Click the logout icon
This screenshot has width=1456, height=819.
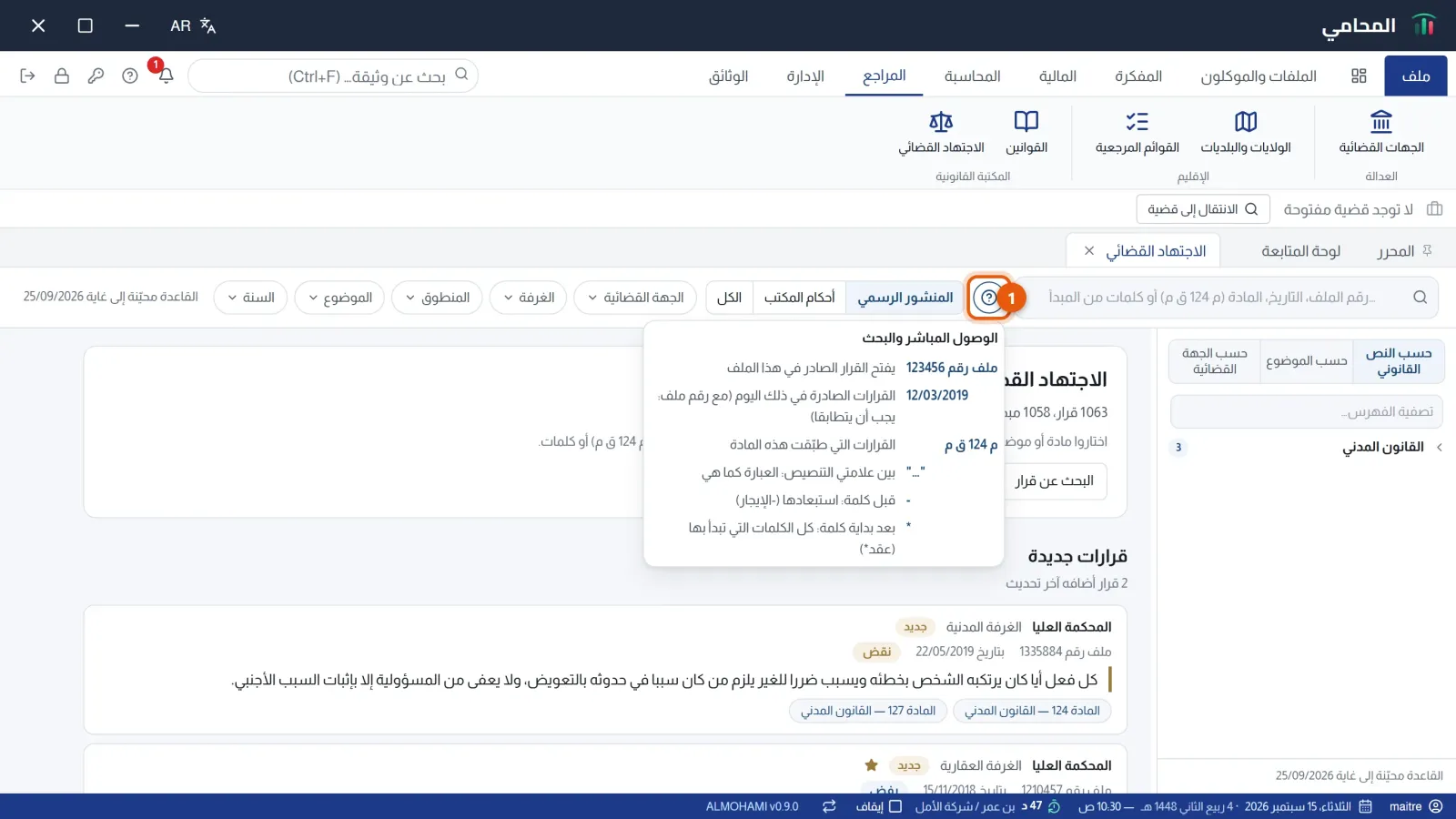click(27, 76)
